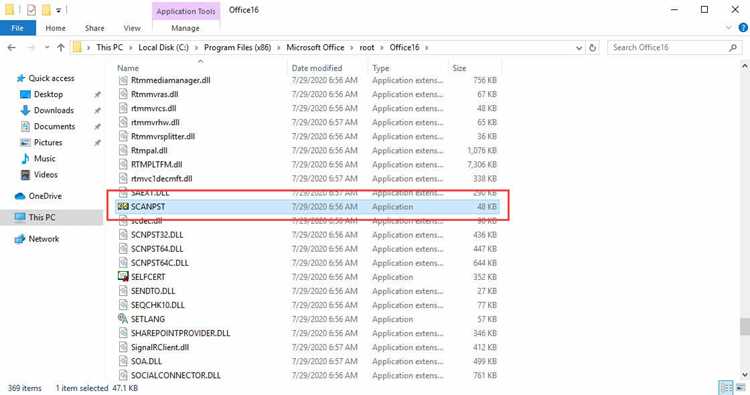Expand the address bar history dropdown

pos(579,48)
